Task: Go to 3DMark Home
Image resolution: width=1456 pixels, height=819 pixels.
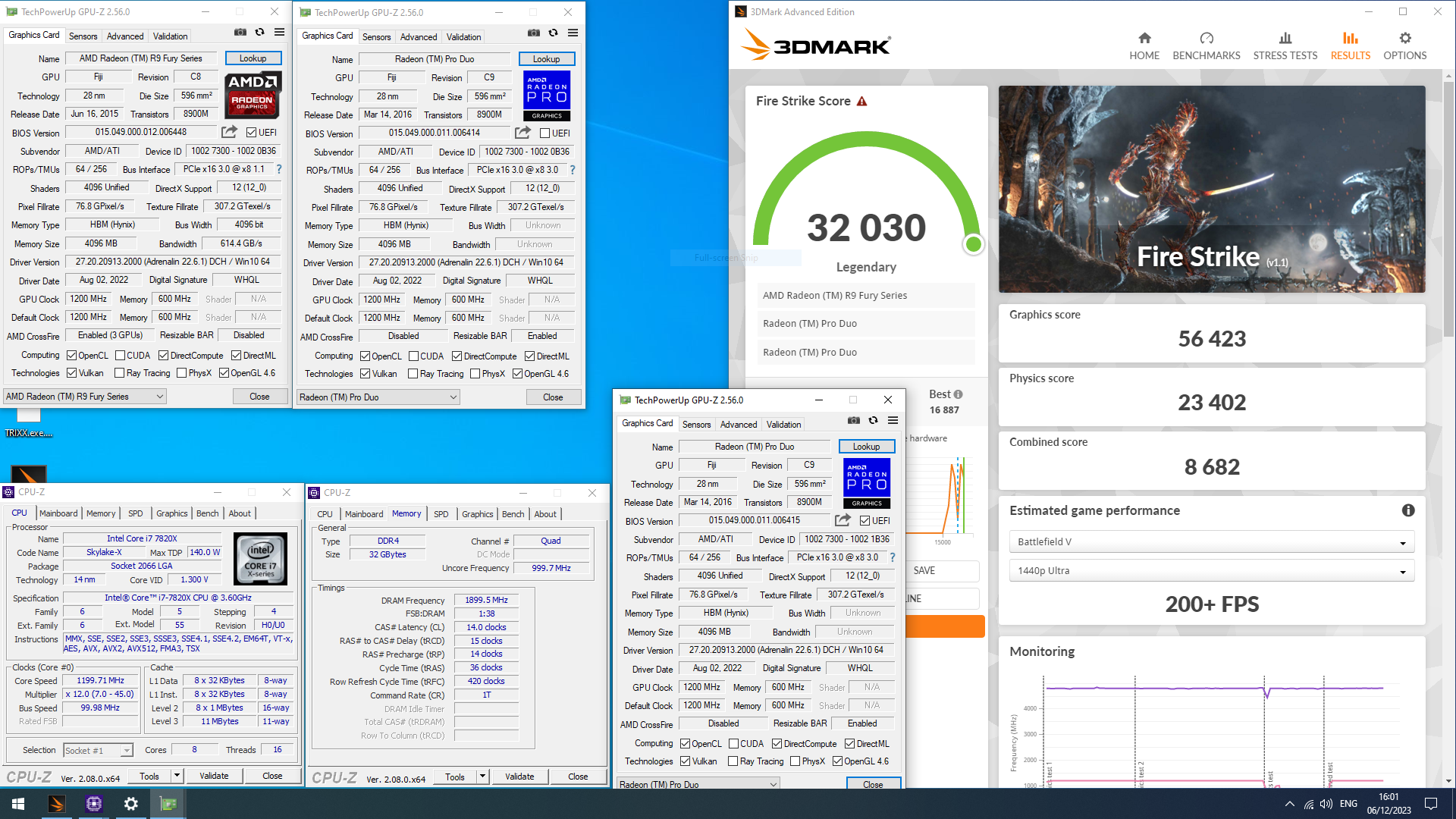Action: pyautogui.click(x=1144, y=46)
